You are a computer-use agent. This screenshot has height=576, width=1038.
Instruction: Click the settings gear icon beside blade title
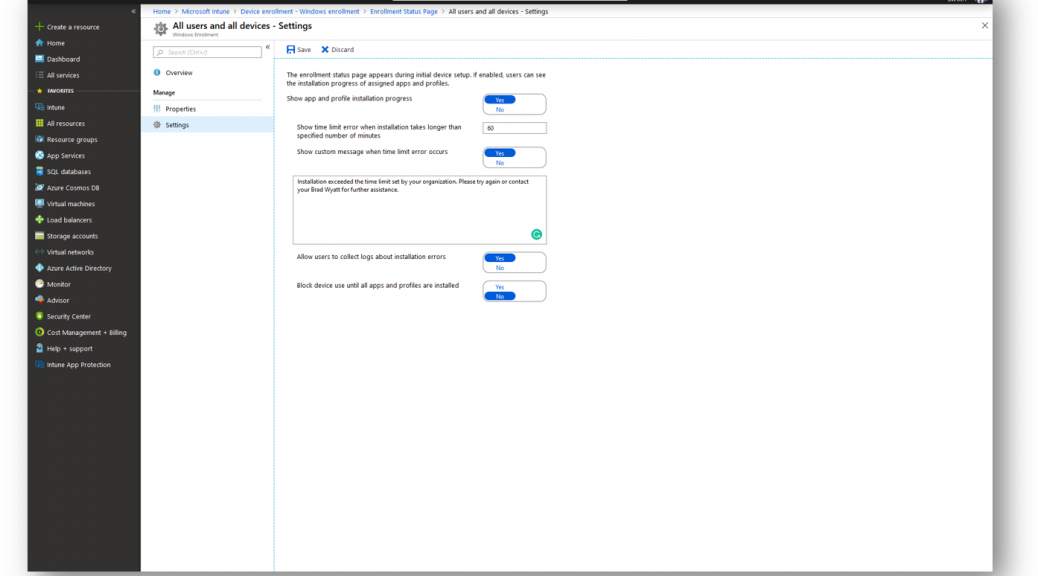click(x=160, y=28)
